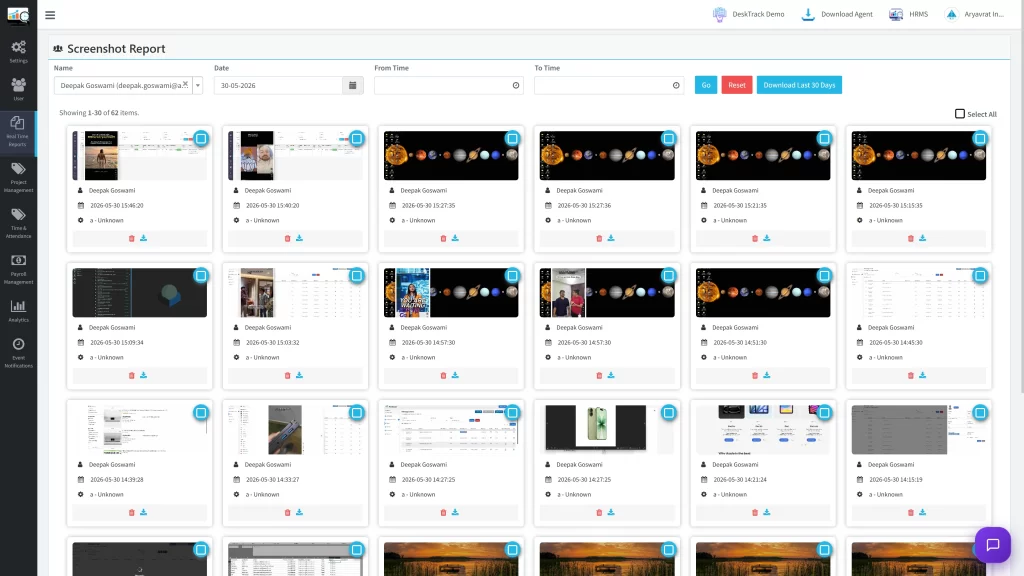Image resolution: width=1024 pixels, height=576 pixels.
Task: Download screenshot taken at 14:33:27
Action: 300,513
